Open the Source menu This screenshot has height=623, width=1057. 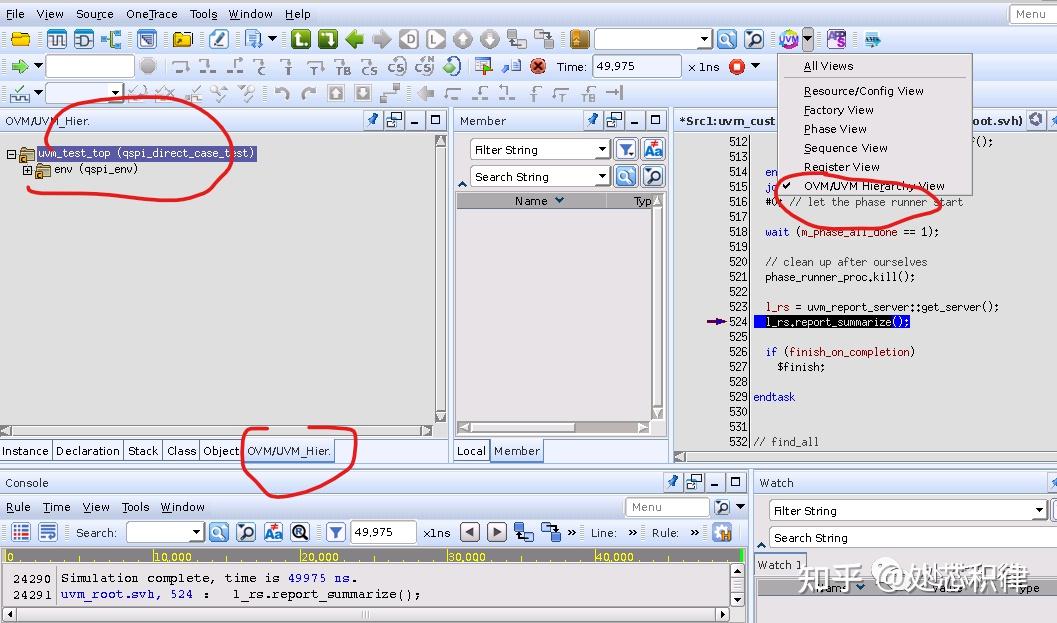[x=94, y=14]
